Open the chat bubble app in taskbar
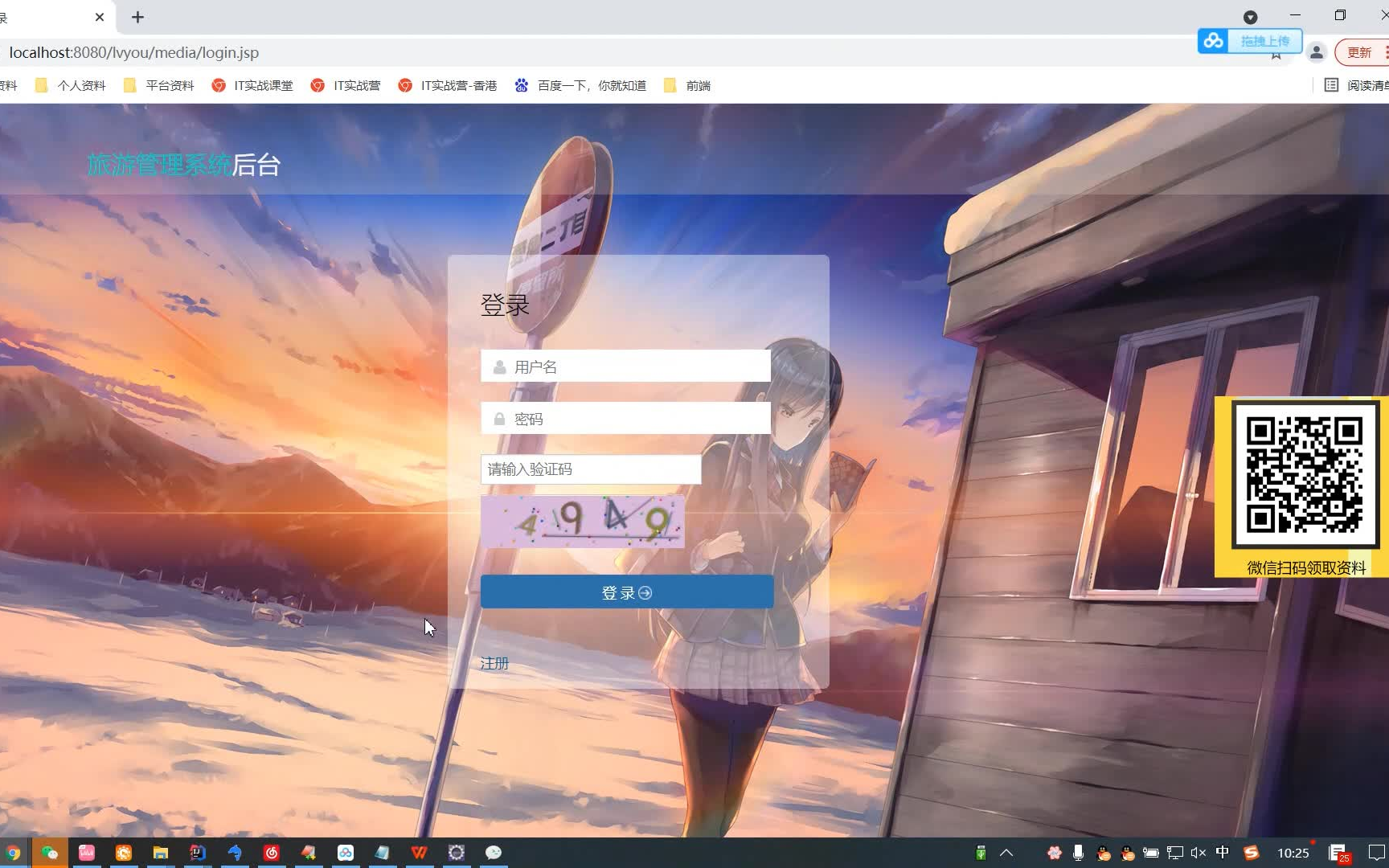 tap(494, 853)
